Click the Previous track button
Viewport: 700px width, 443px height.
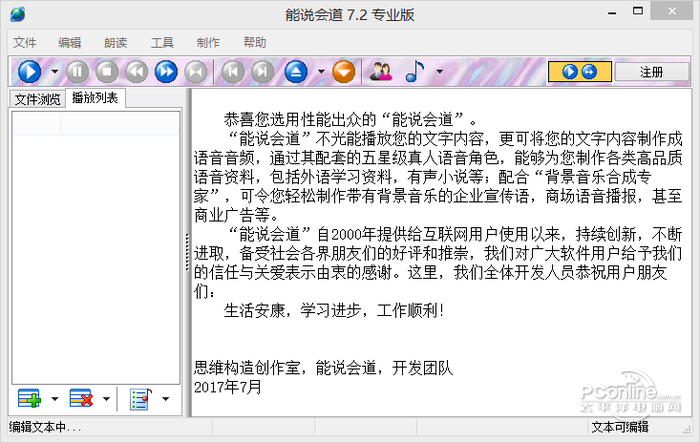point(233,71)
